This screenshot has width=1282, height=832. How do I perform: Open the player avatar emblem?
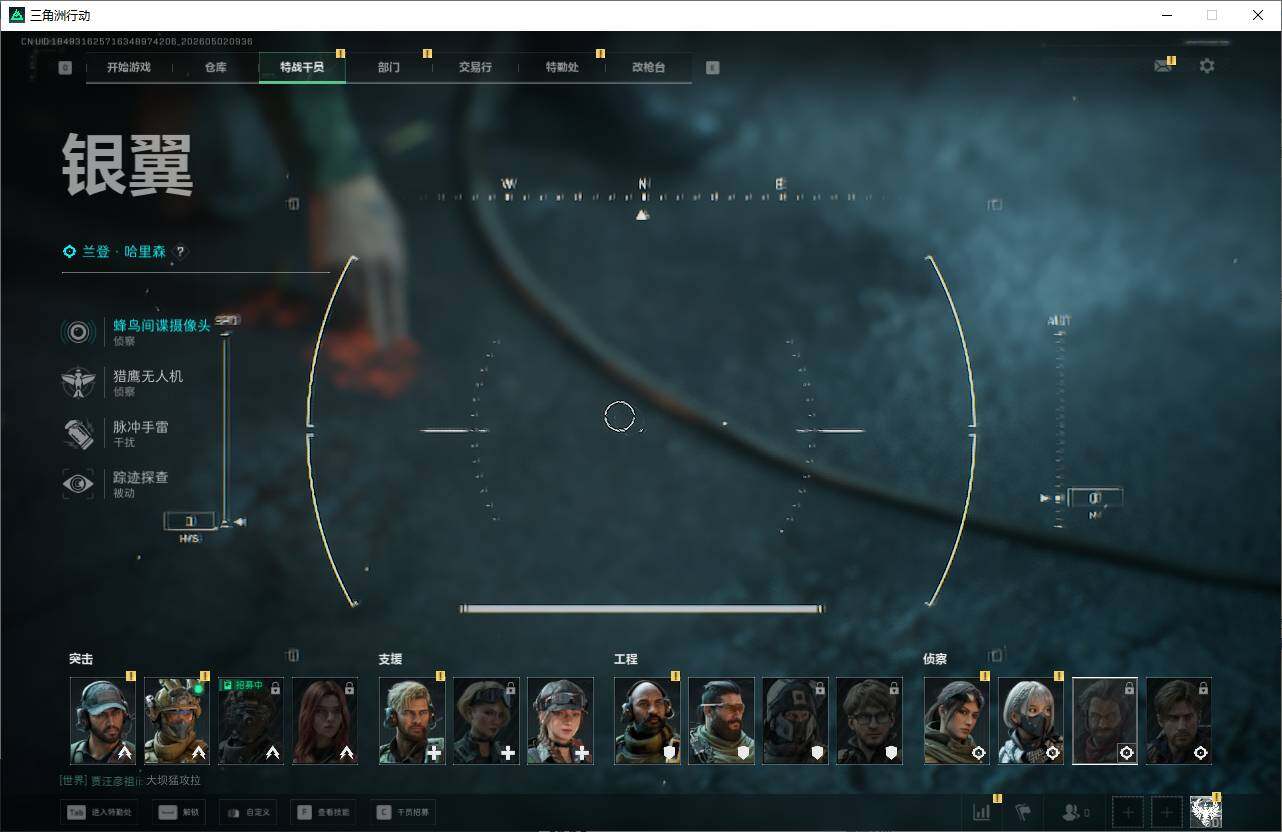(x=1206, y=812)
